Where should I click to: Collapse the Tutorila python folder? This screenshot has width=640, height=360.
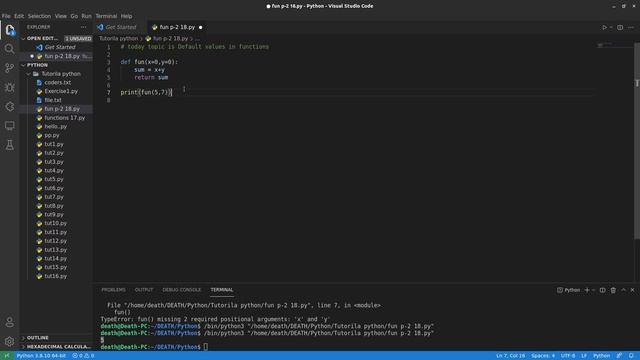pos(56,74)
